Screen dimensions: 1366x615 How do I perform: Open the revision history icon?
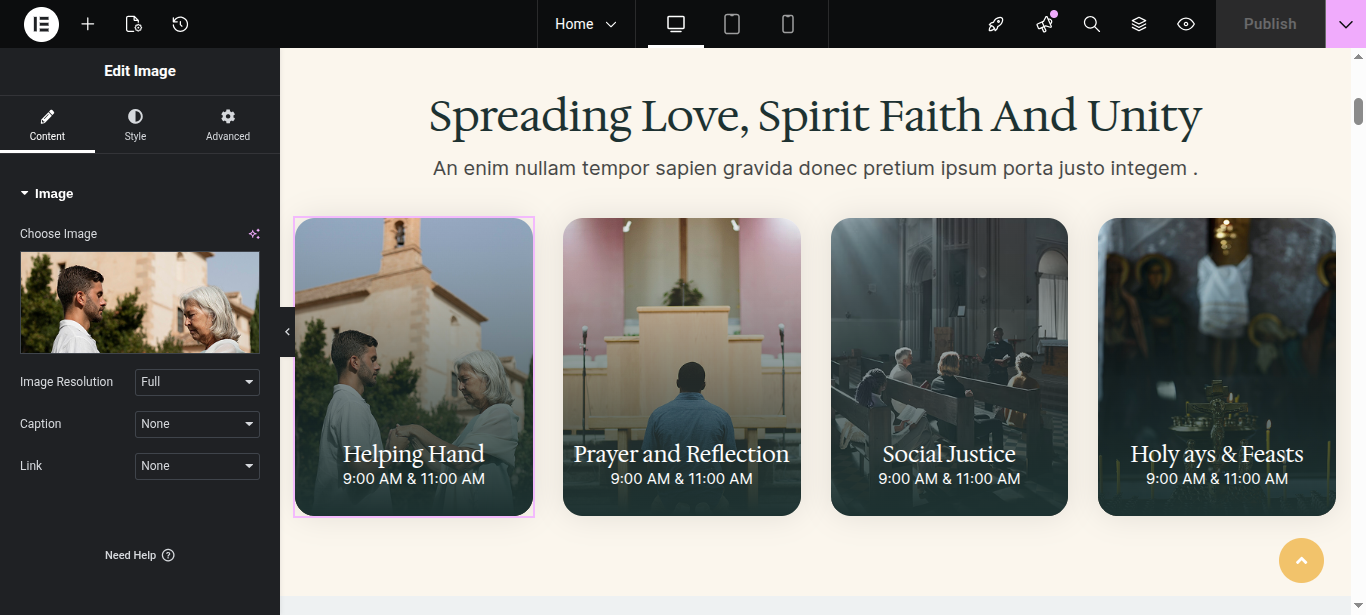pyautogui.click(x=180, y=24)
